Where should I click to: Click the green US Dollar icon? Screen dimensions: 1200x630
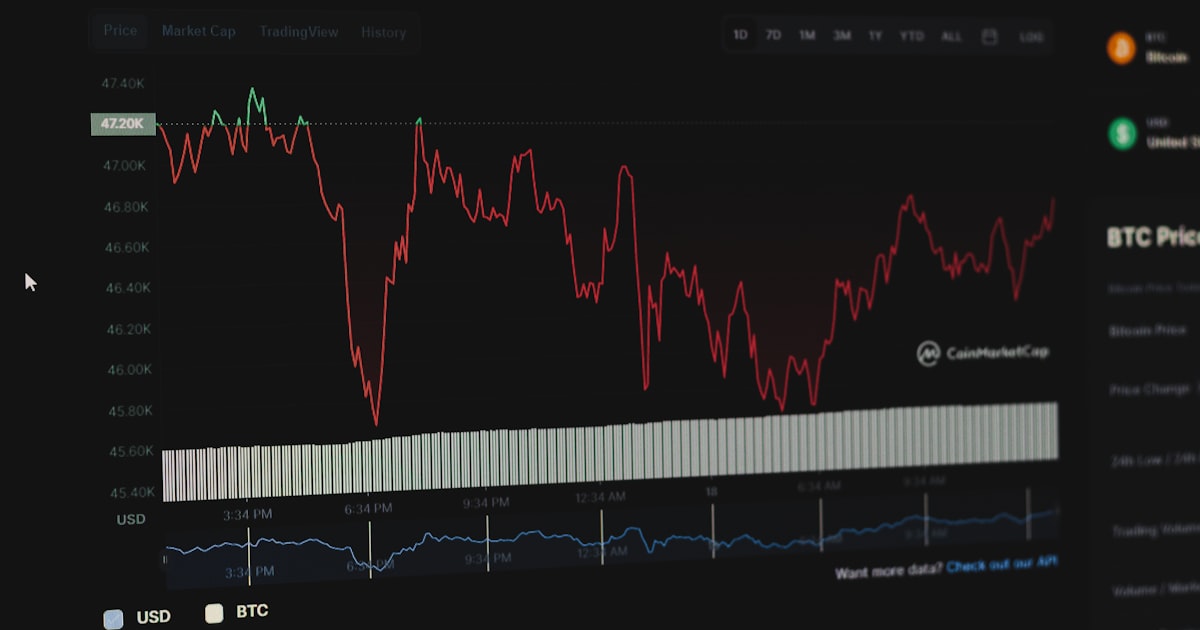click(x=1122, y=133)
